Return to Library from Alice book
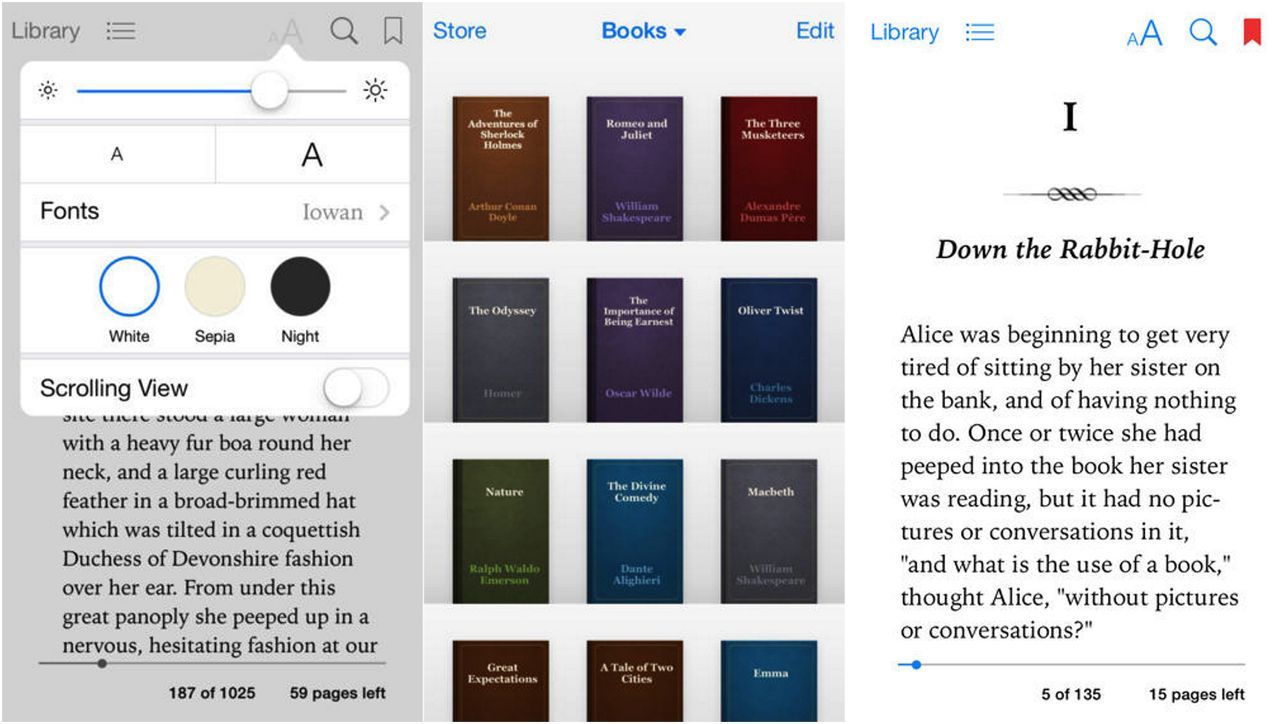 click(x=904, y=33)
